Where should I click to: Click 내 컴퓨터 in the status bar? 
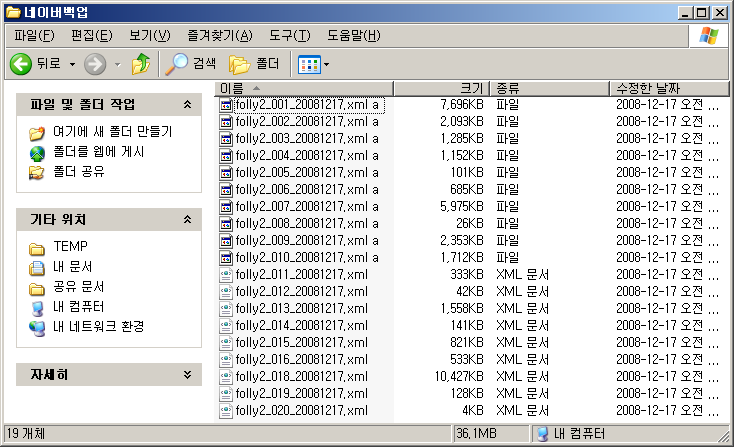[x=571, y=434]
